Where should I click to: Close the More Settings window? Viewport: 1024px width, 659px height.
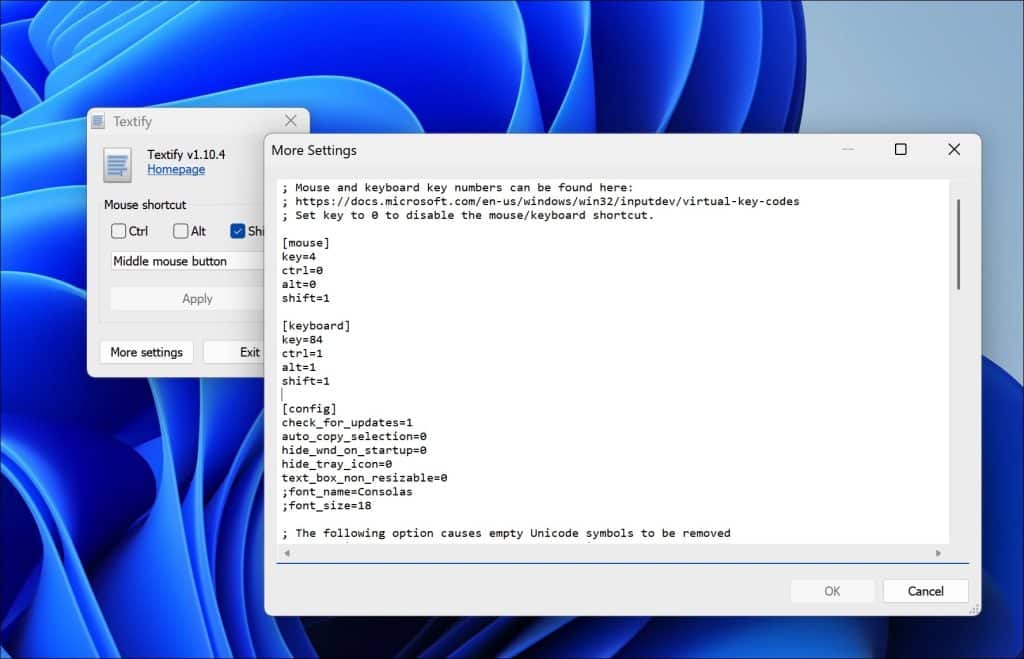(954, 150)
